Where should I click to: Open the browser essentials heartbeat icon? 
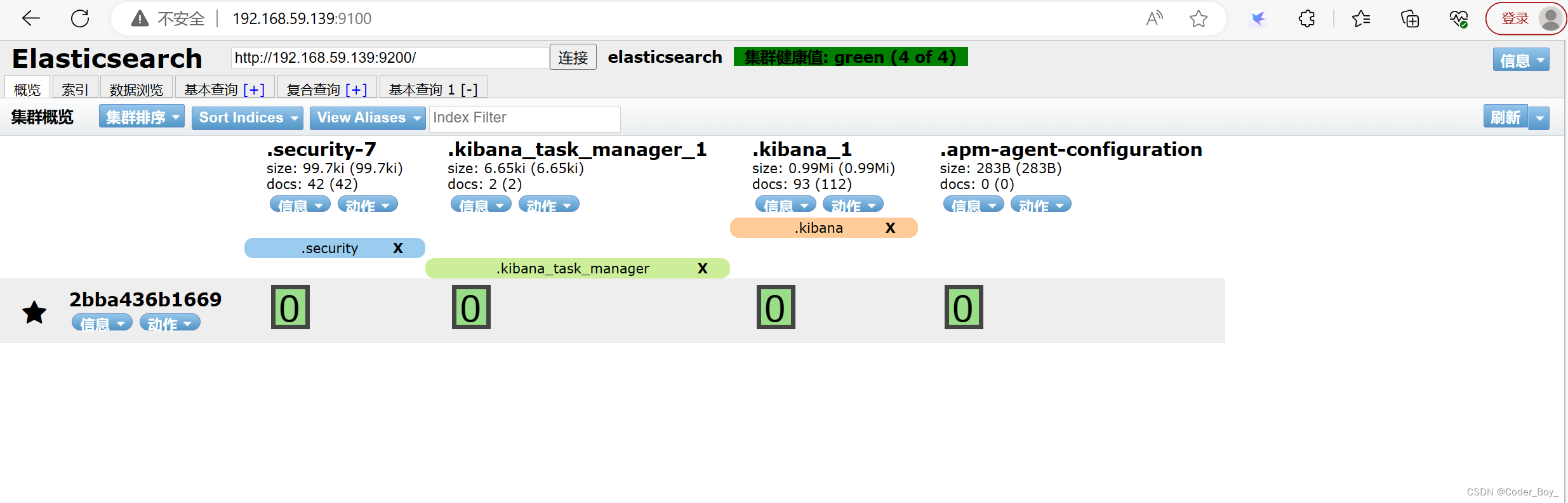(1459, 19)
